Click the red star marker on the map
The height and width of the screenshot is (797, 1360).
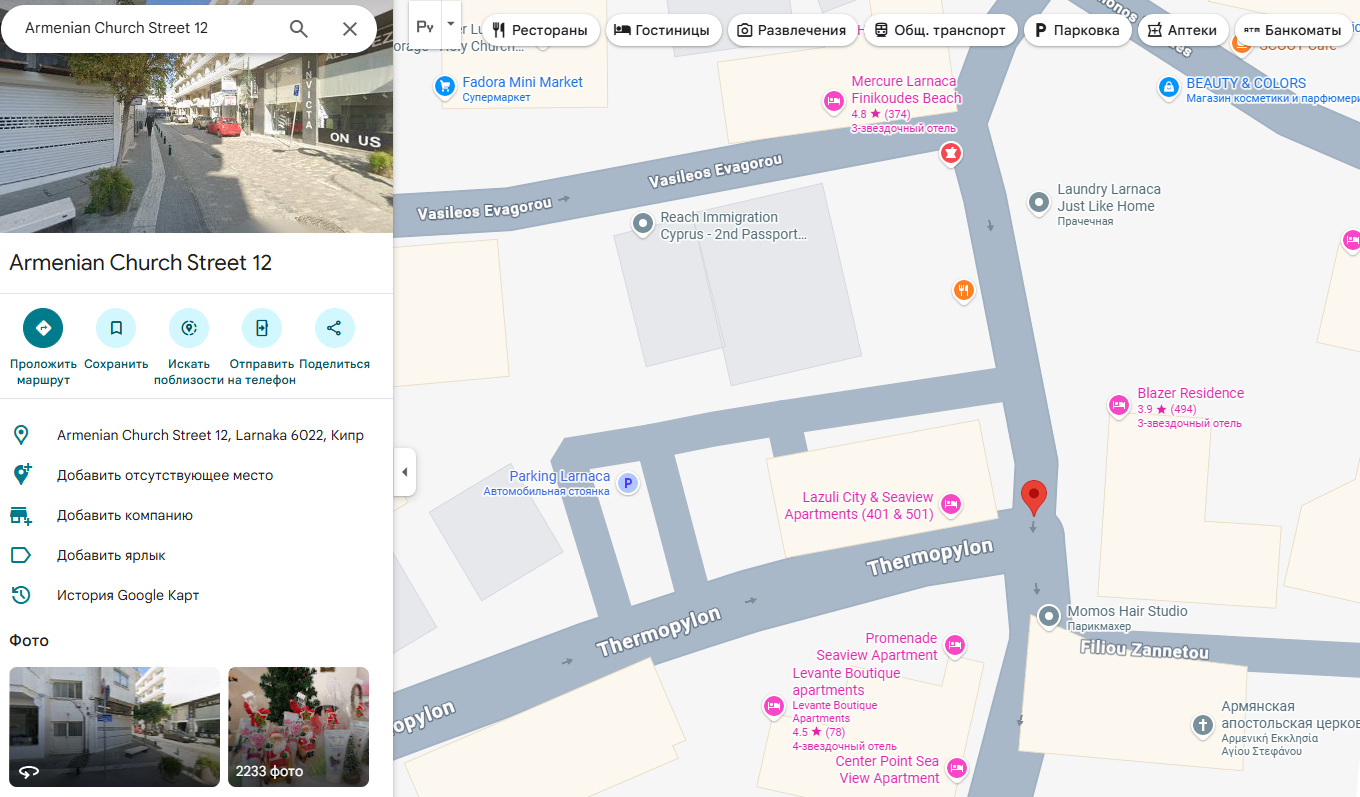click(951, 153)
